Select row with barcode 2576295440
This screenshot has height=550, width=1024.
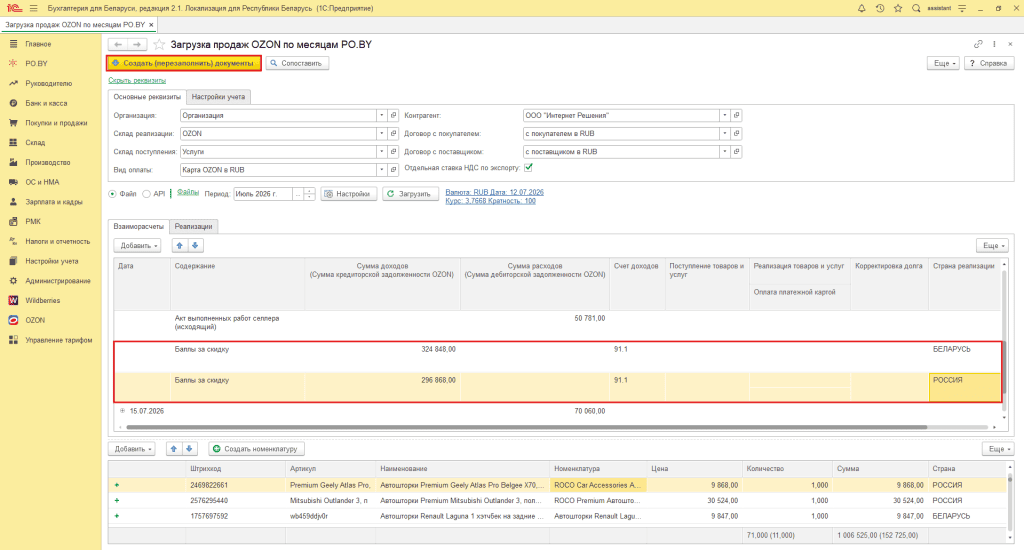[557, 501]
